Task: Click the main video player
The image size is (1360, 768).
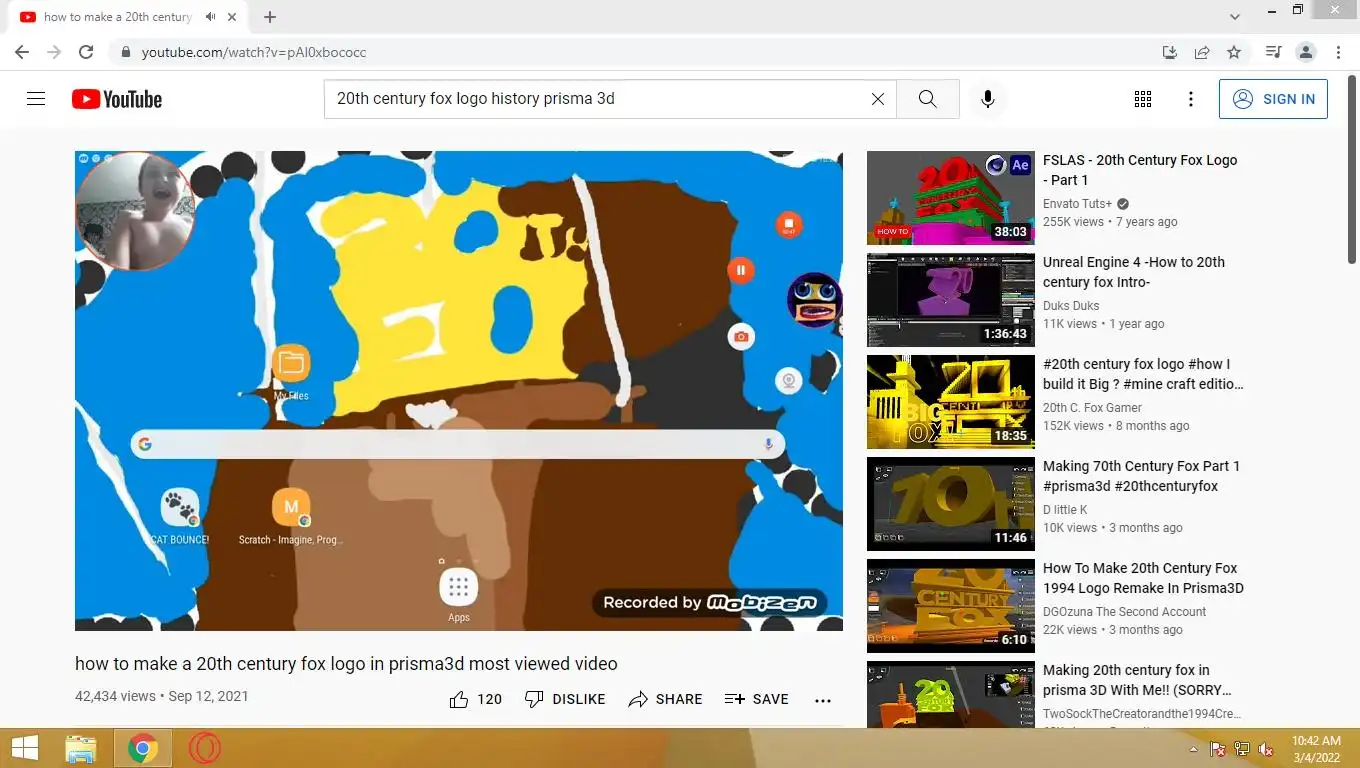Action: 459,391
